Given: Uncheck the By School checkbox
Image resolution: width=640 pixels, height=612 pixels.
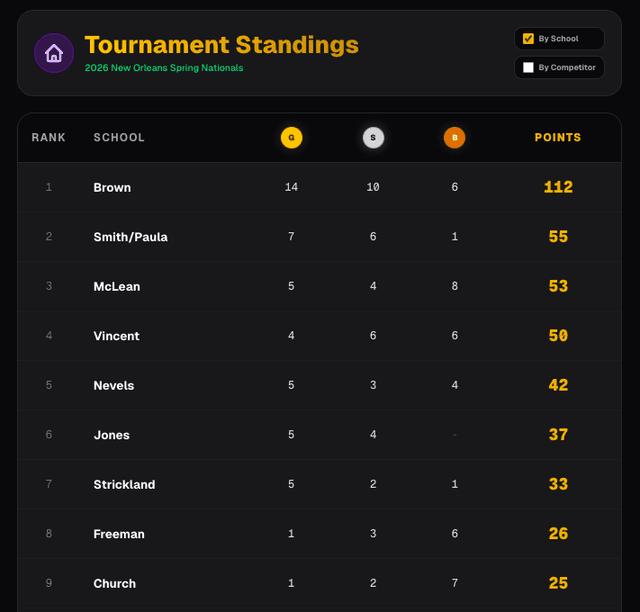Looking at the screenshot, I should click(x=529, y=39).
